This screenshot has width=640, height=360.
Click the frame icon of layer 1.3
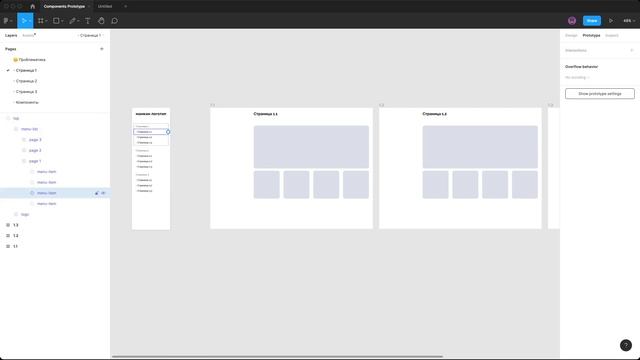(8, 225)
